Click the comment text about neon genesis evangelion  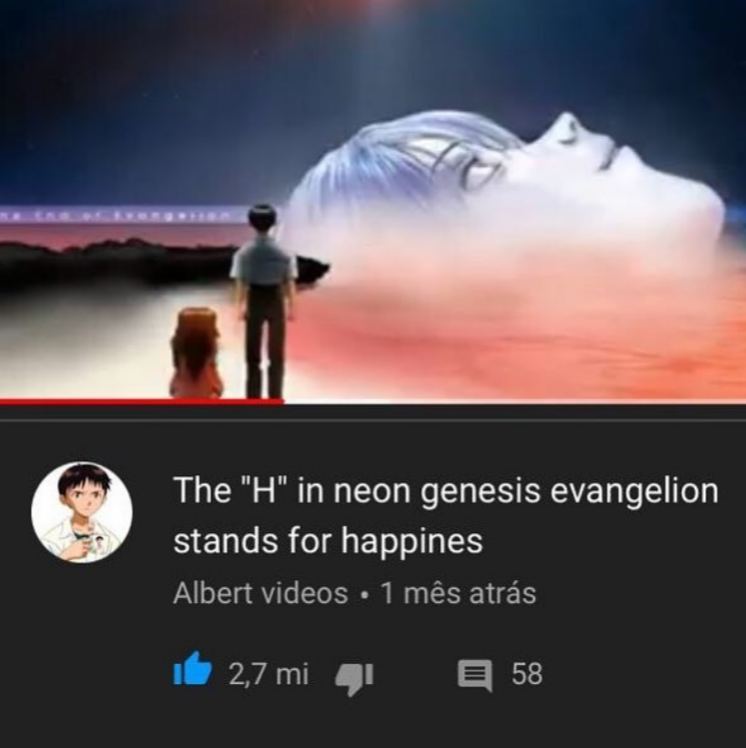point(446,515)
